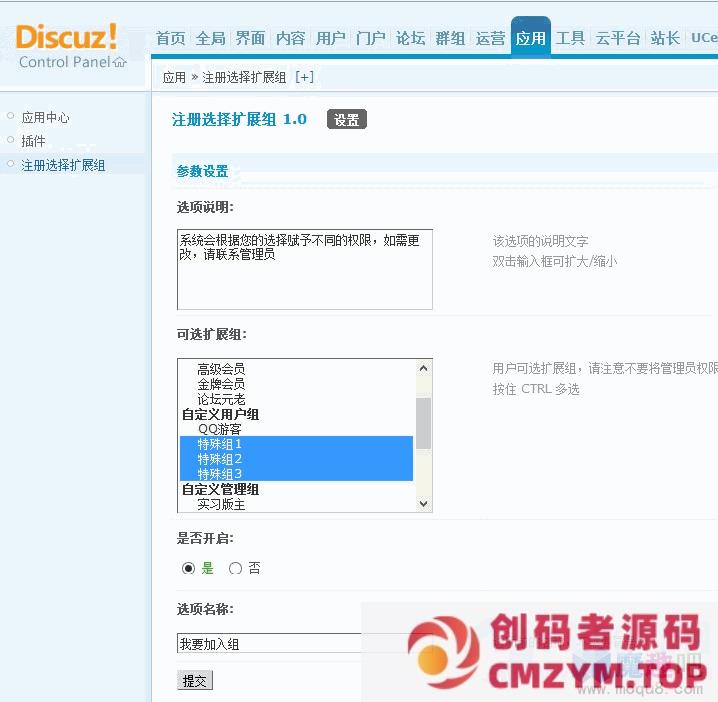Select 特殊组1 in the group list
This screenshot has width=718, height=702.
[x=220, y=444]
